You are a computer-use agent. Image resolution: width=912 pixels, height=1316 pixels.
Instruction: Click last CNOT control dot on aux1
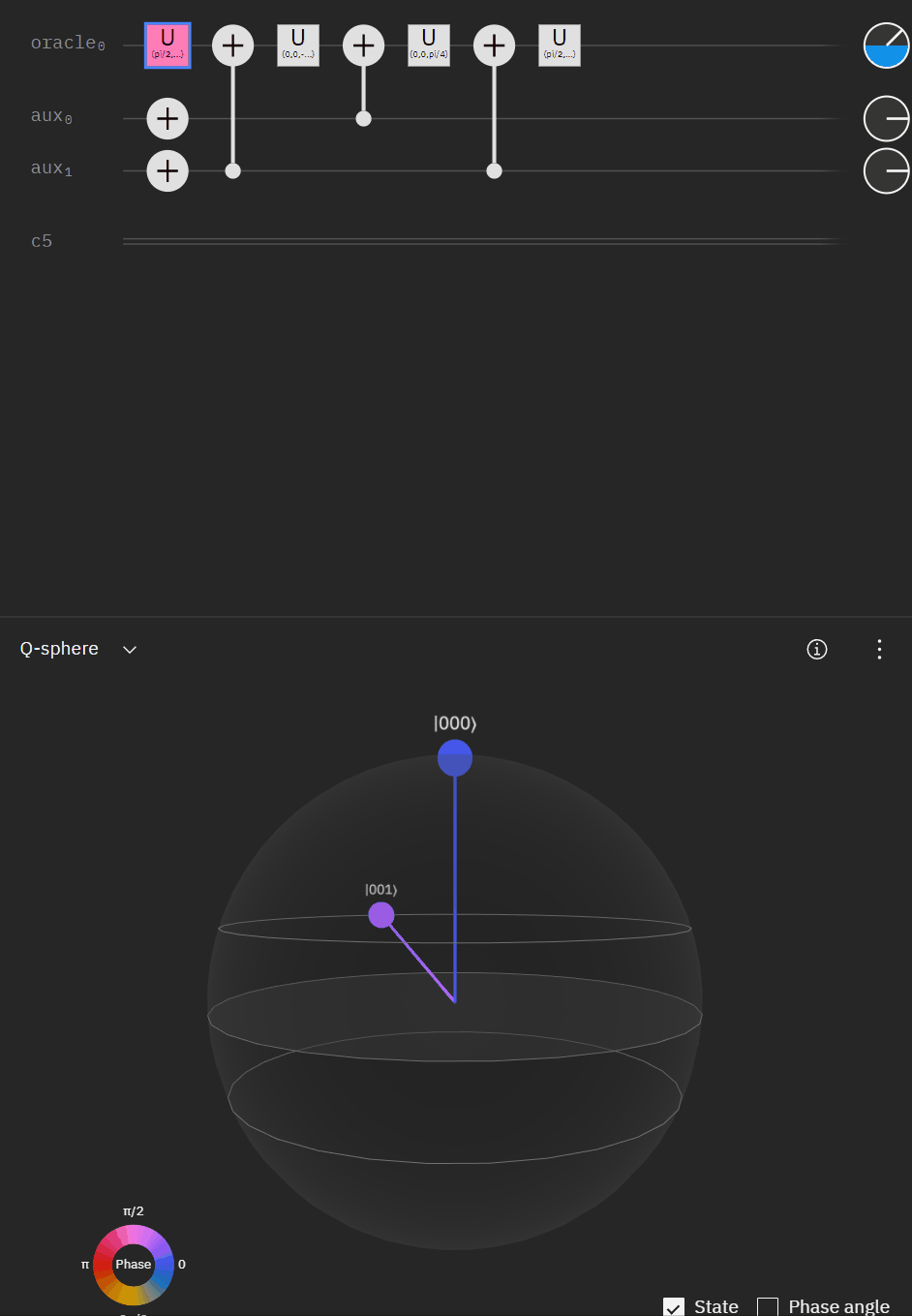click(x=494, y=171)
